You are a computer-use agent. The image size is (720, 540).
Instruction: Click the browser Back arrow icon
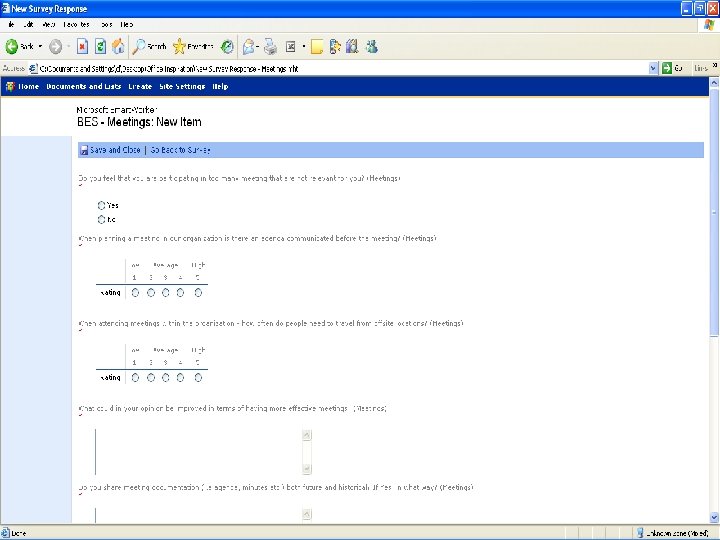11,46
